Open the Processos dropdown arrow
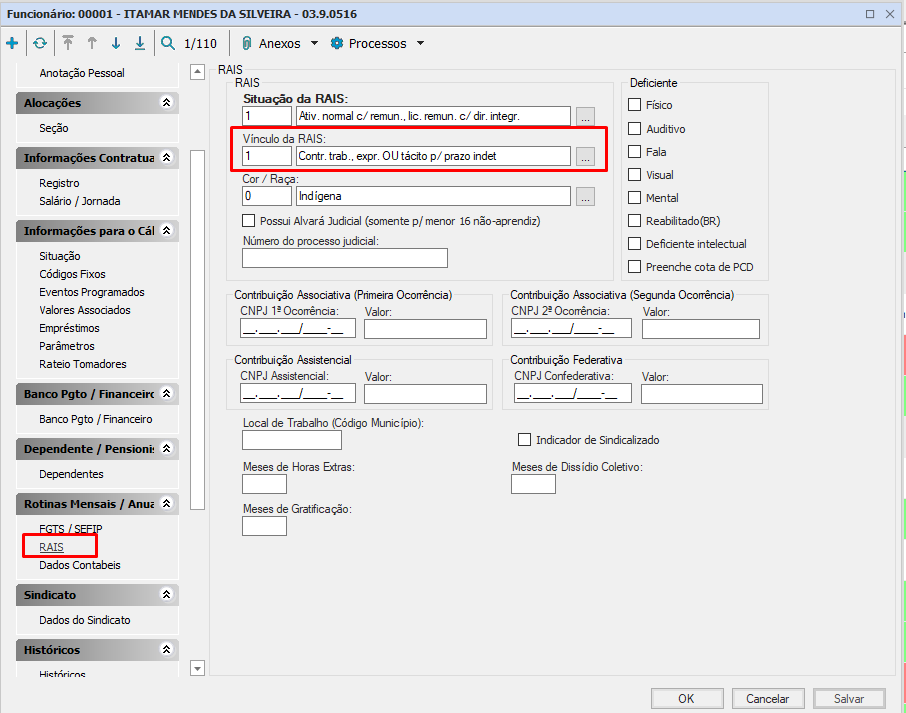906x713 pixels. (421, 43)
